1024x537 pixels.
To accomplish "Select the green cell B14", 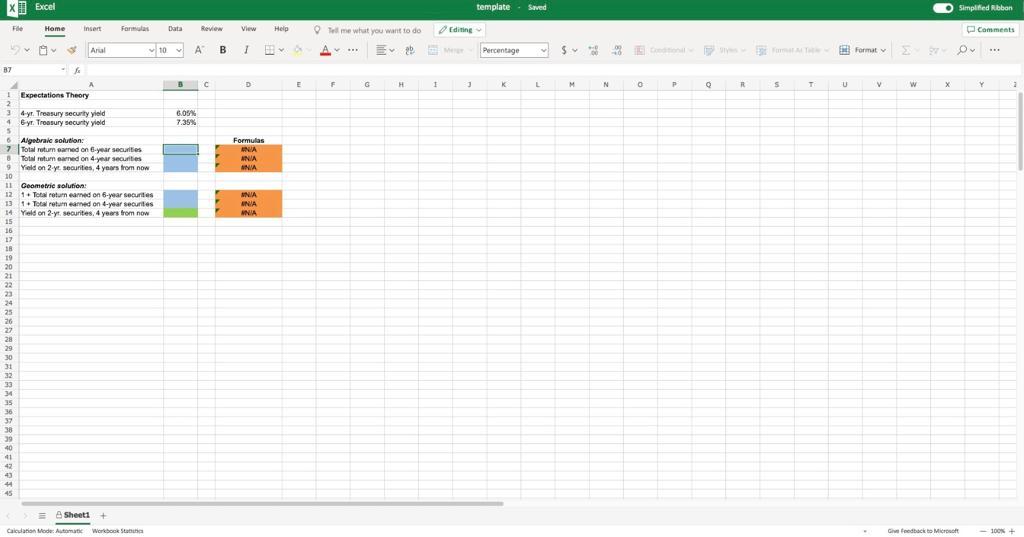I will click(x=180, y=213).
